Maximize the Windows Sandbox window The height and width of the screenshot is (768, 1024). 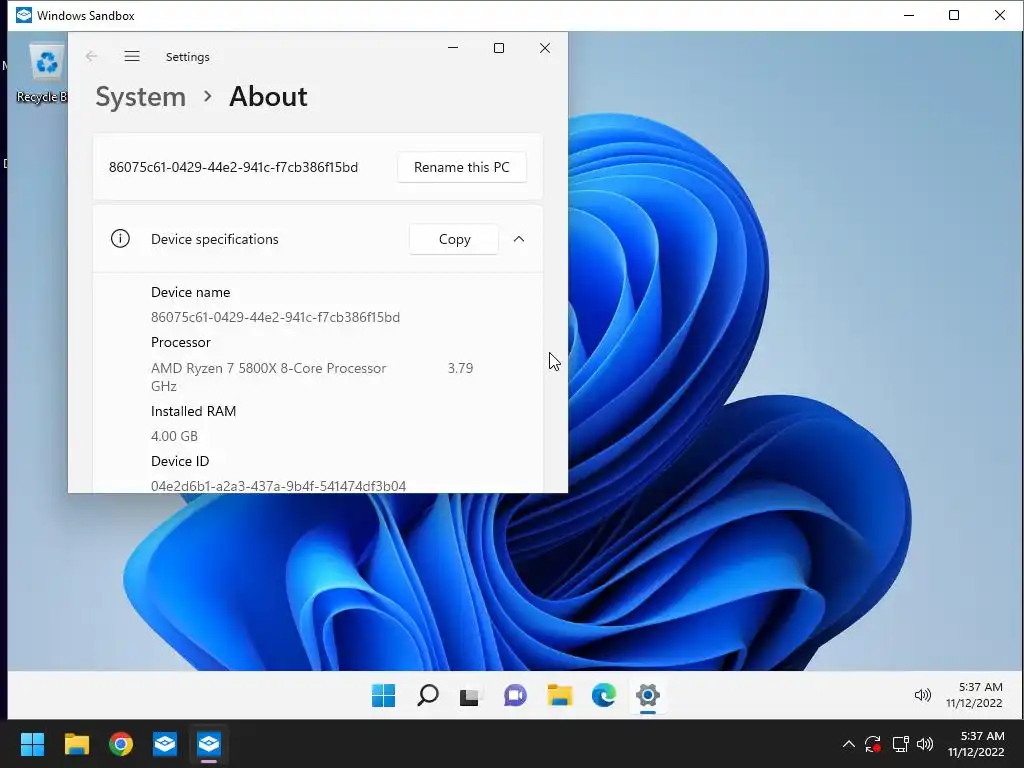click(x=954, y=15)
